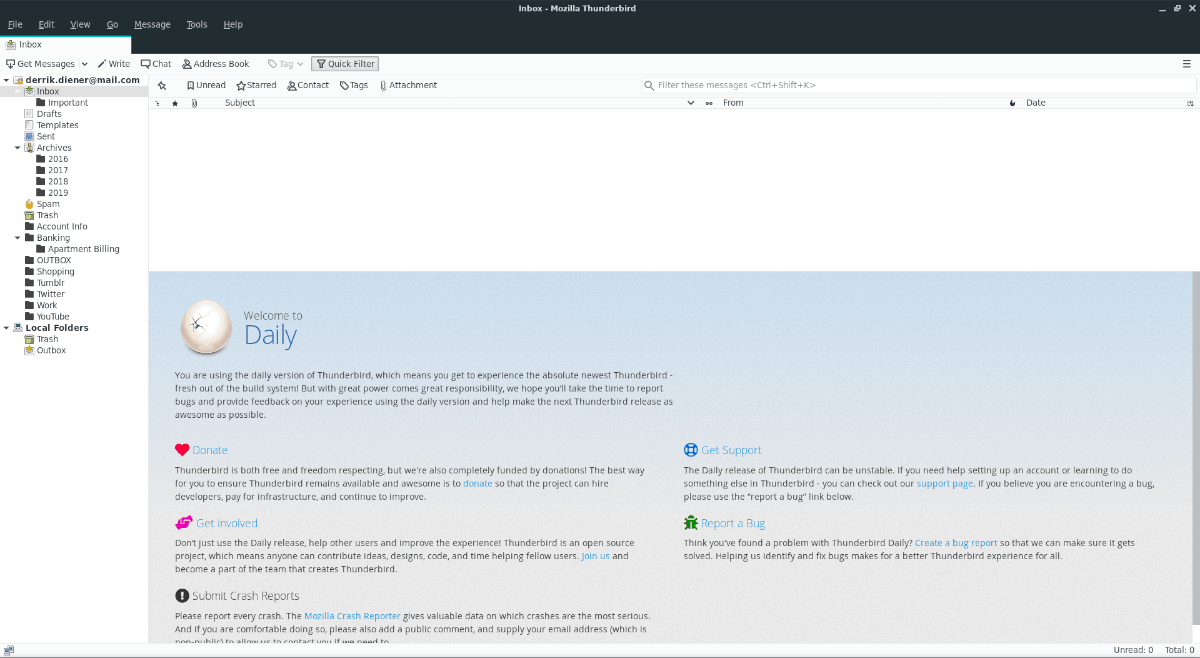
Task: Collapse the Banking folder
Action: pos(17,238)
